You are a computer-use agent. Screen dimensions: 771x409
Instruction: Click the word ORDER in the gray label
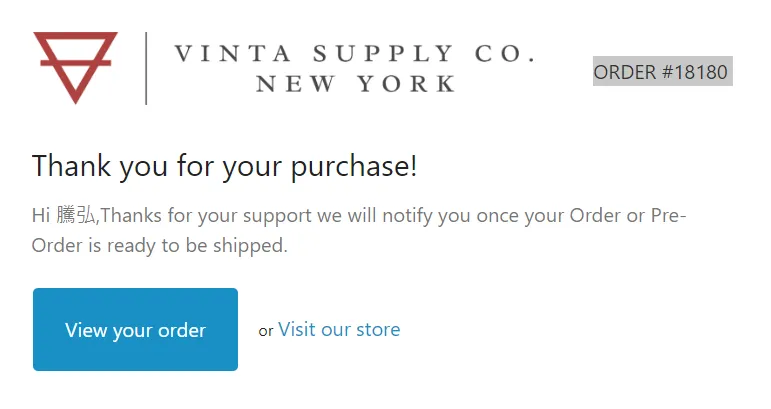(x=624, y=72)
